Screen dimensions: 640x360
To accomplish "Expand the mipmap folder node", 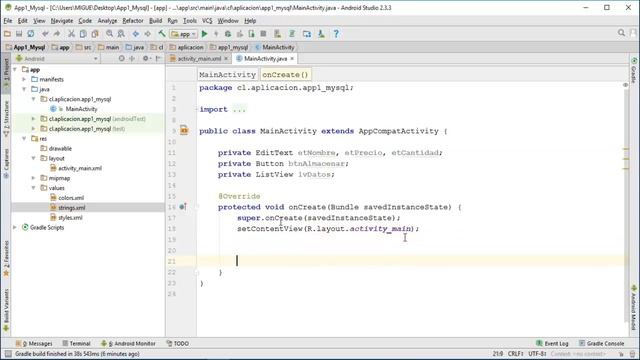I will [33, 178].
